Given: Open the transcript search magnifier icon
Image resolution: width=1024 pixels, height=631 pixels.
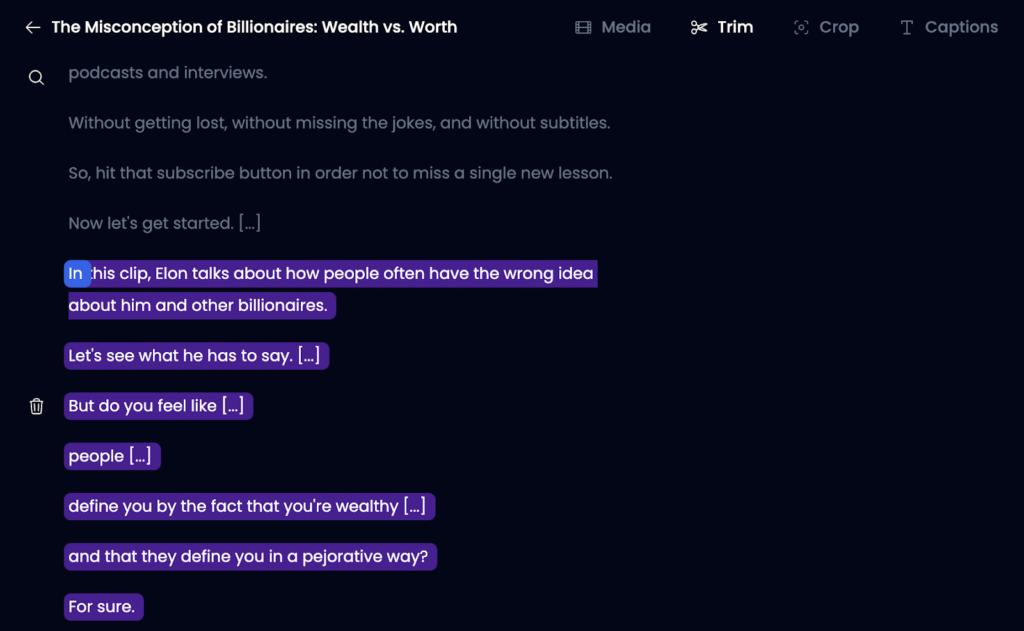Looking at the screenshot, I should (36, 78).
